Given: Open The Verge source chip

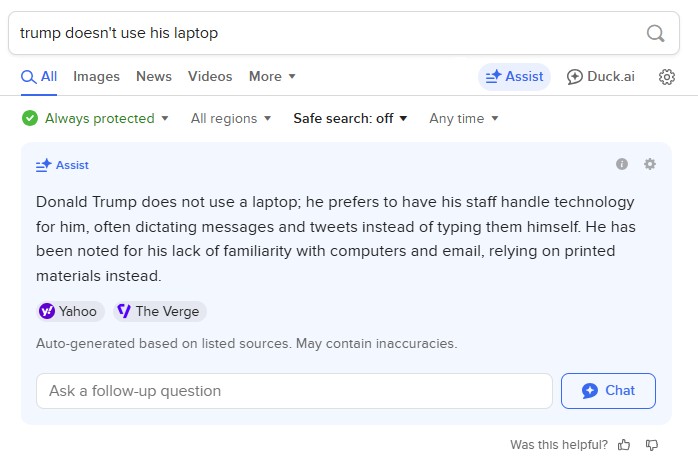Looking at the screenshot, I should pos(160,311).
